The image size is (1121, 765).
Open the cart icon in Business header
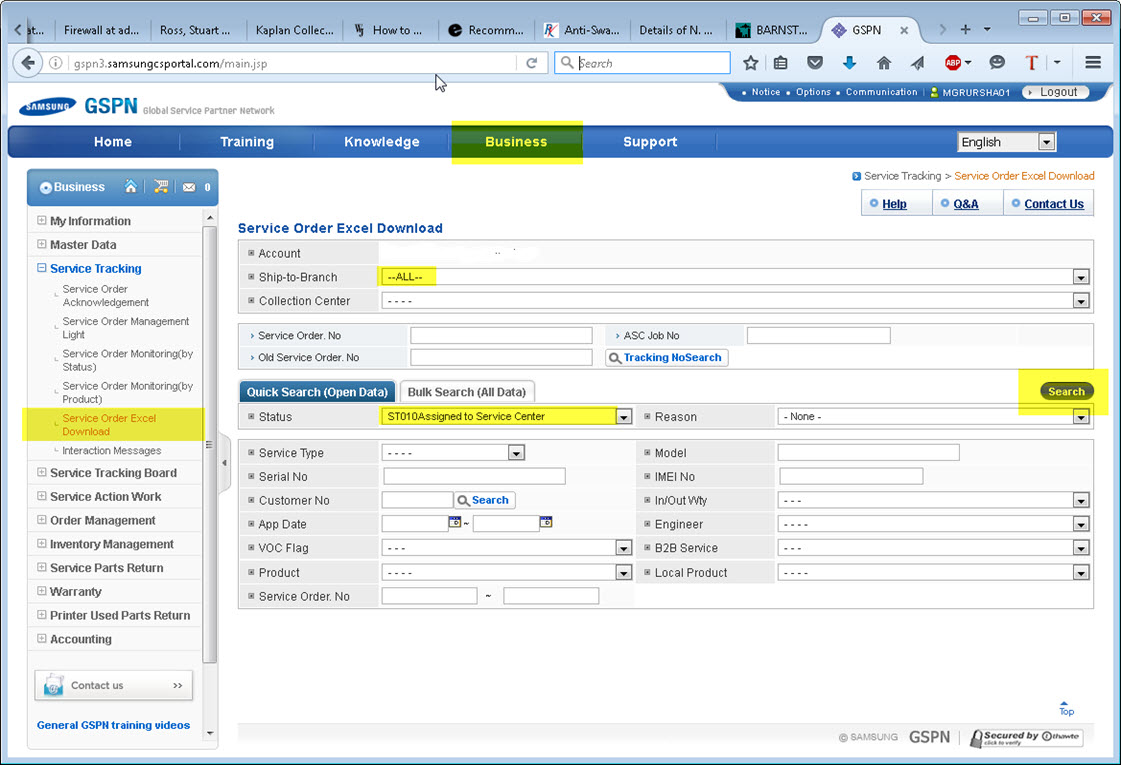(160, 187)
